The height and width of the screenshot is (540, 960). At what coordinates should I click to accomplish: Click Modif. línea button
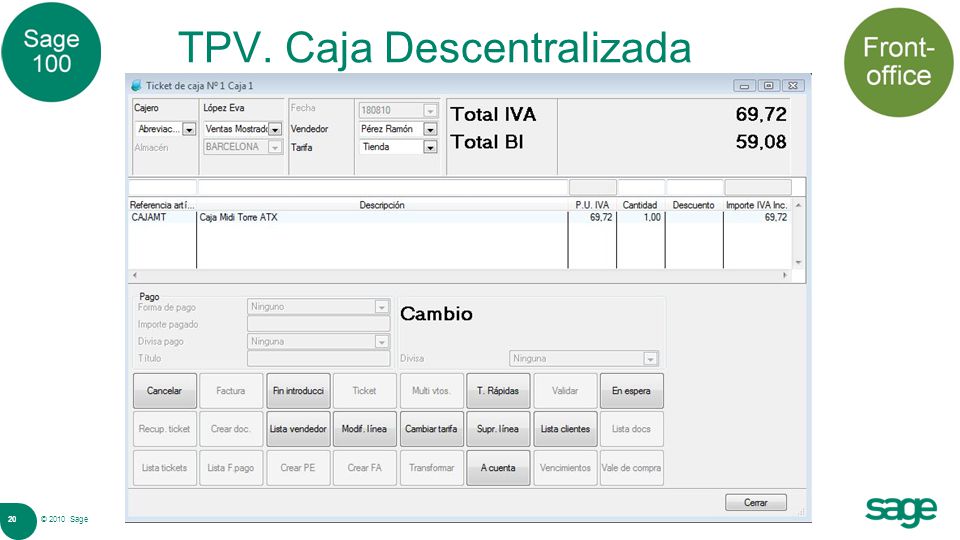click(364, 429)
